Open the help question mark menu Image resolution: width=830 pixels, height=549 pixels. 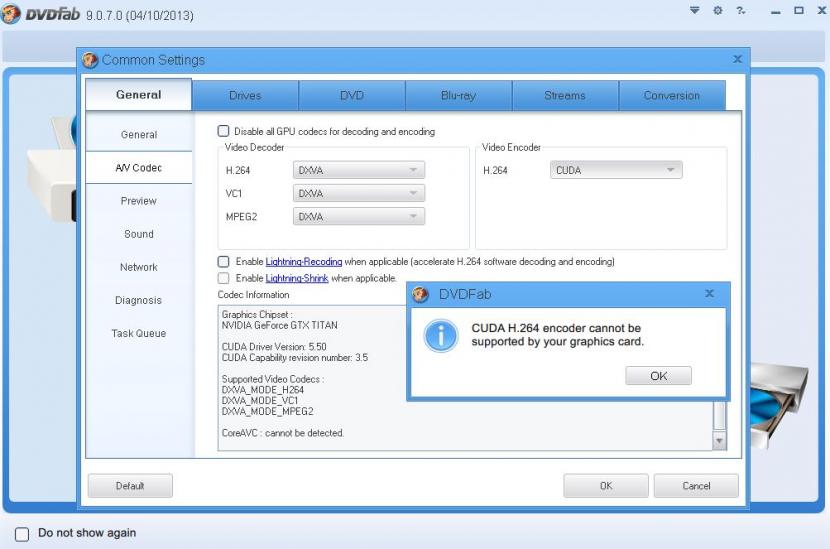tap(741, 11)
